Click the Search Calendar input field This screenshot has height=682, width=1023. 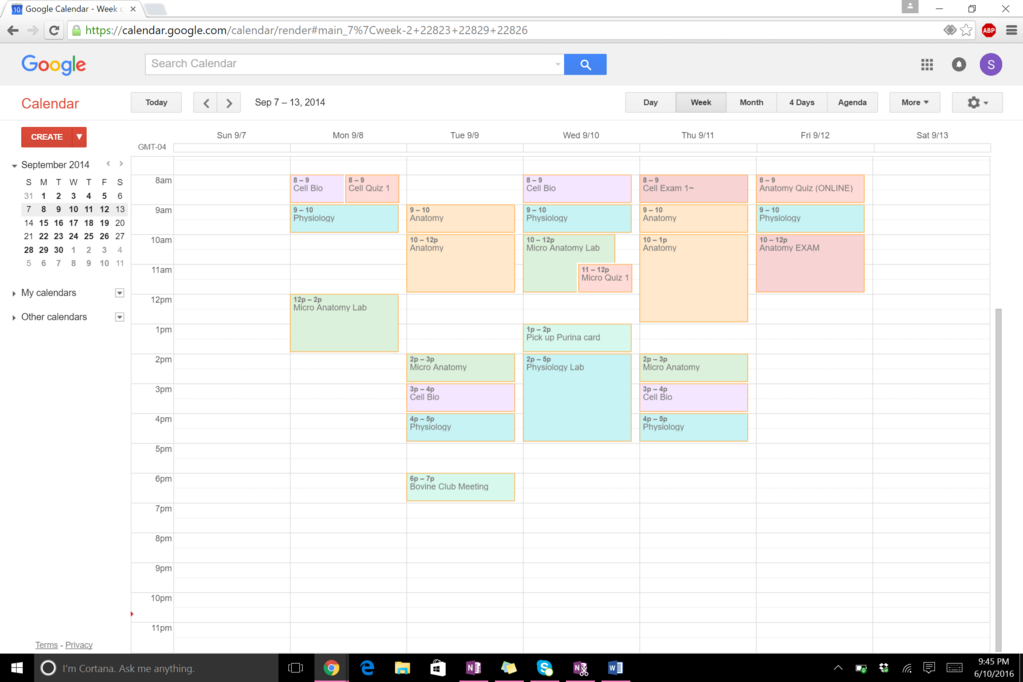click(x=350, y=64)
